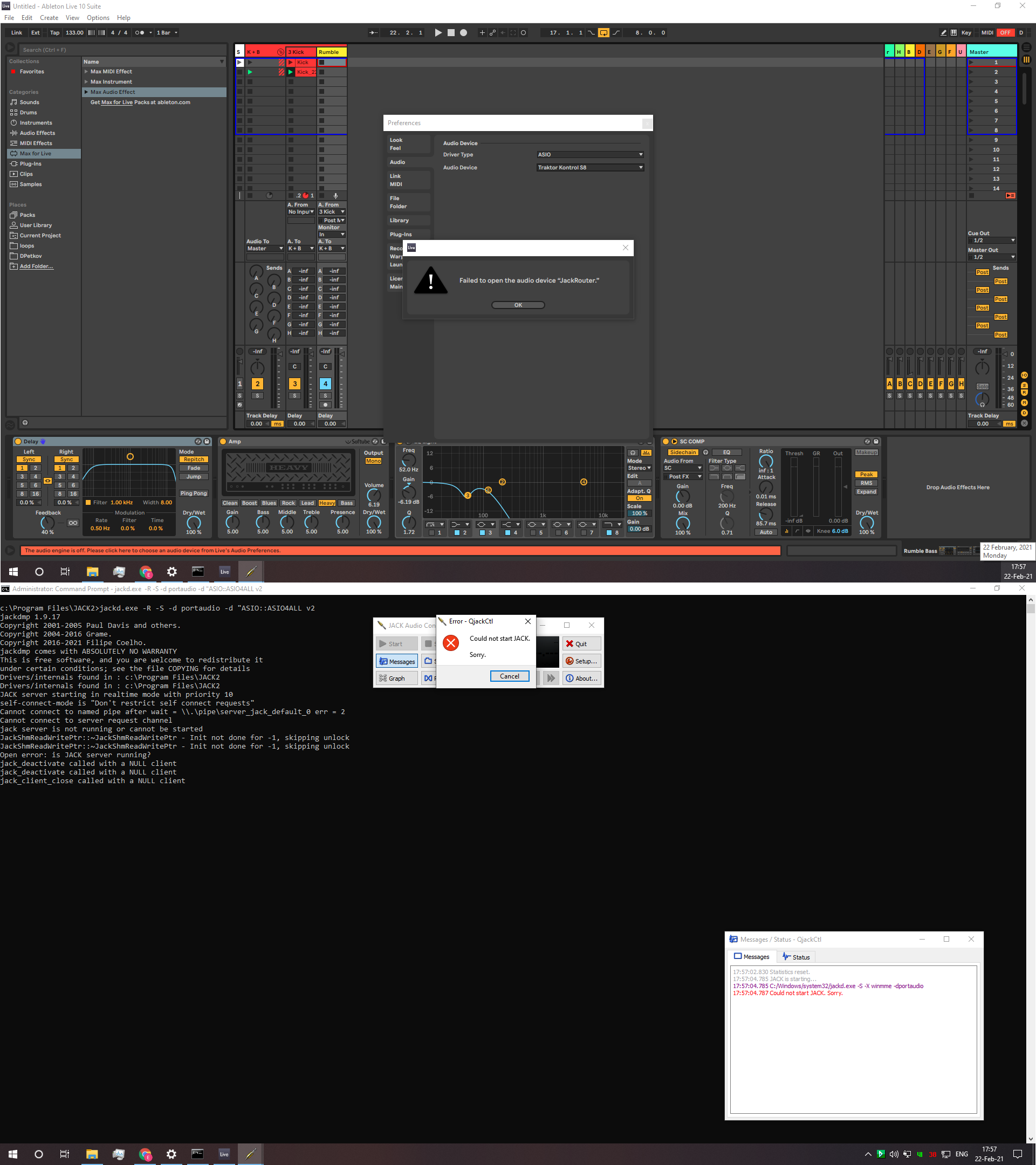Screen dimensions: 1036x1165
Task: Click the Tap tempo button
Action: [x=54, y=32]
